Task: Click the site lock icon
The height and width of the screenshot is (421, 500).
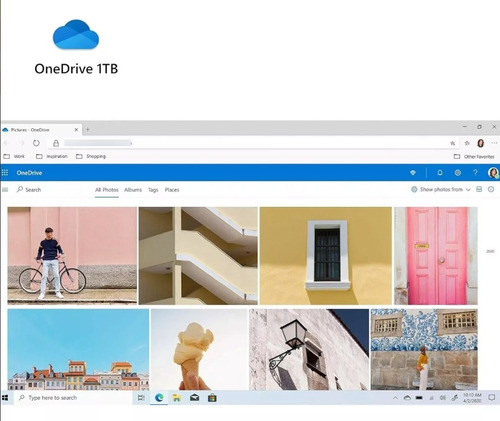Action: pyautogui.click(x=56, y=143)
